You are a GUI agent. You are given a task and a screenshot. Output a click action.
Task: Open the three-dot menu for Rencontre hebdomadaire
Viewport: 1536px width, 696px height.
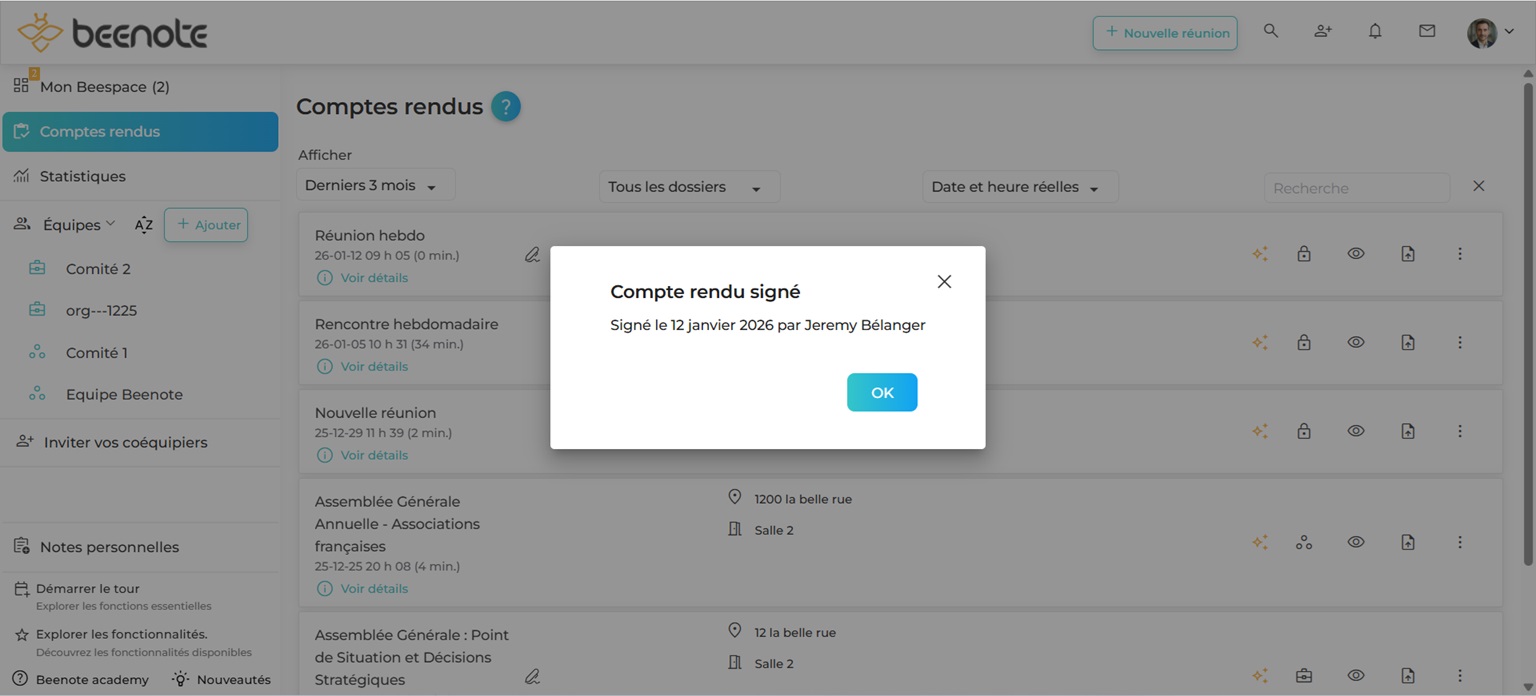pos(1460,341)
